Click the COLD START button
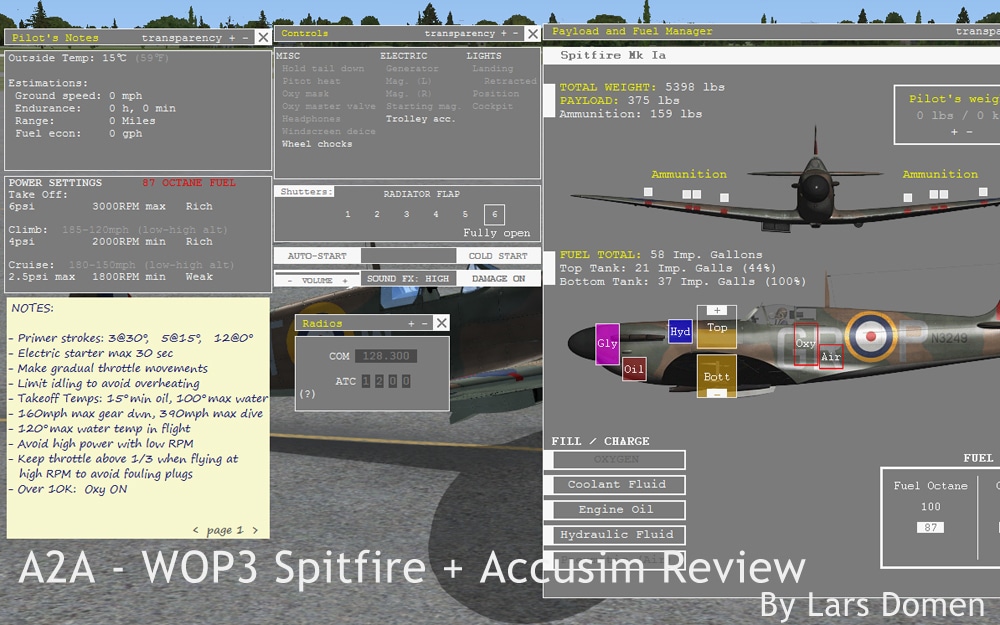 [x=498, y=256]
